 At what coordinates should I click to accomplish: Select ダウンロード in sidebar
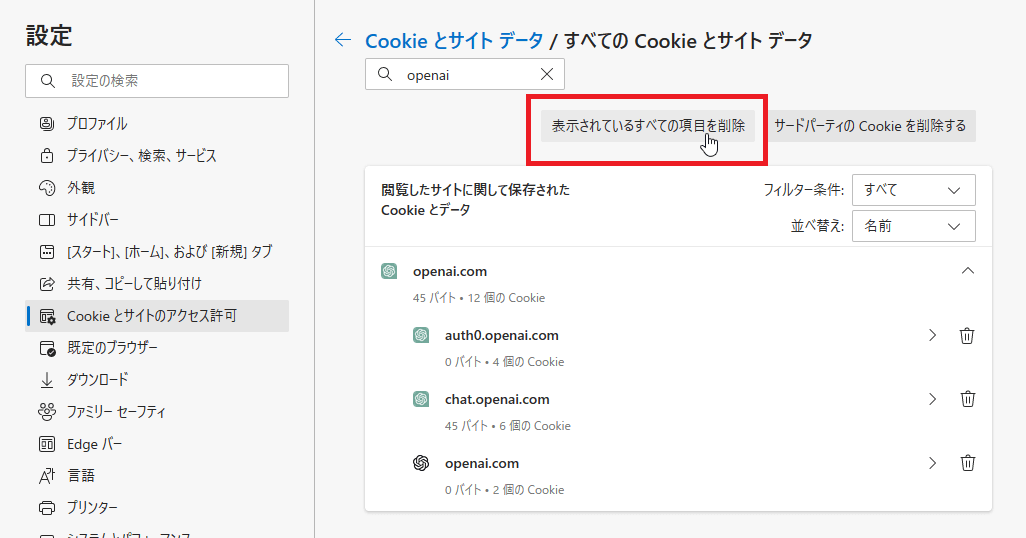coord(97,380)
